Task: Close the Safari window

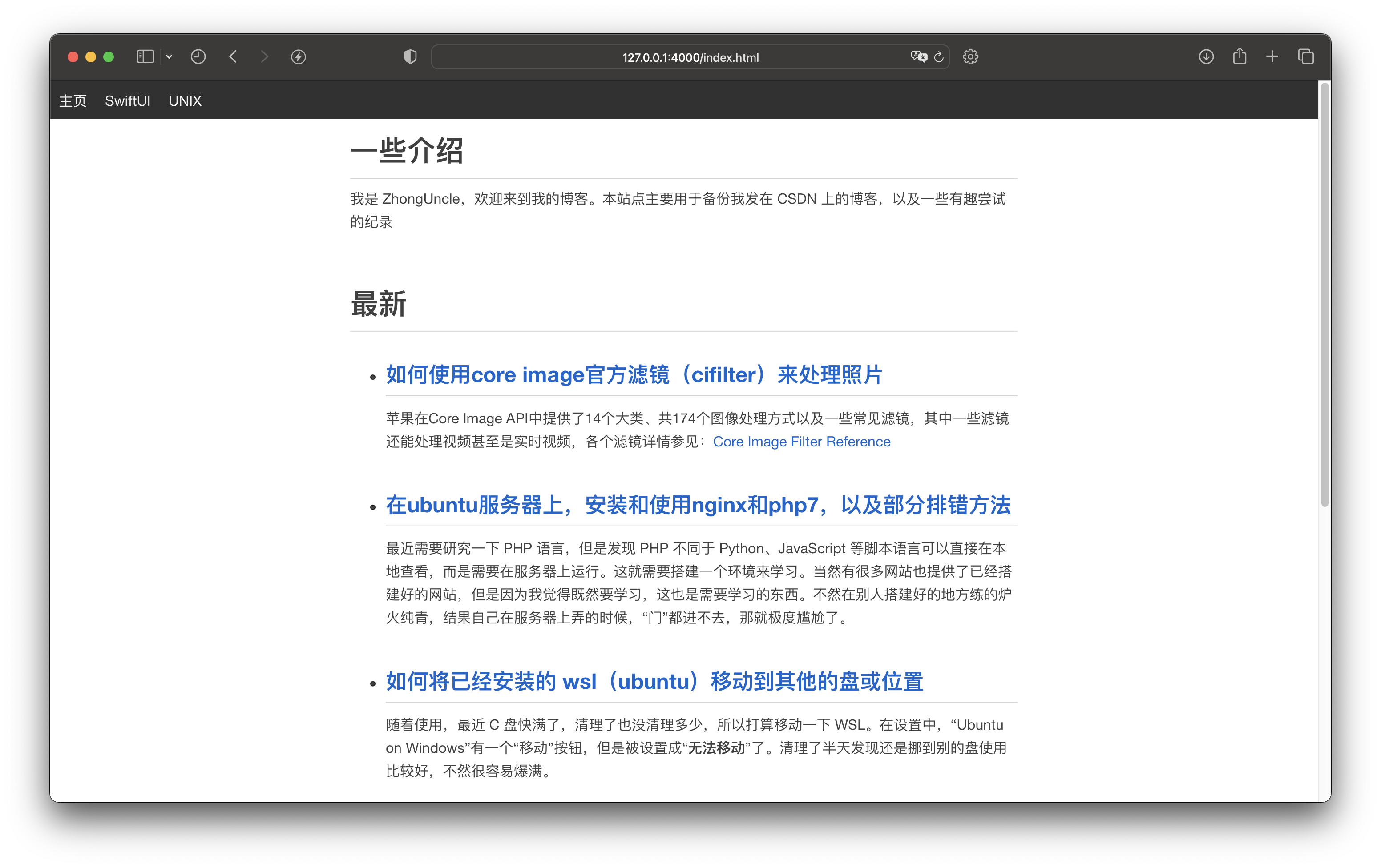Action: point(73,57)
